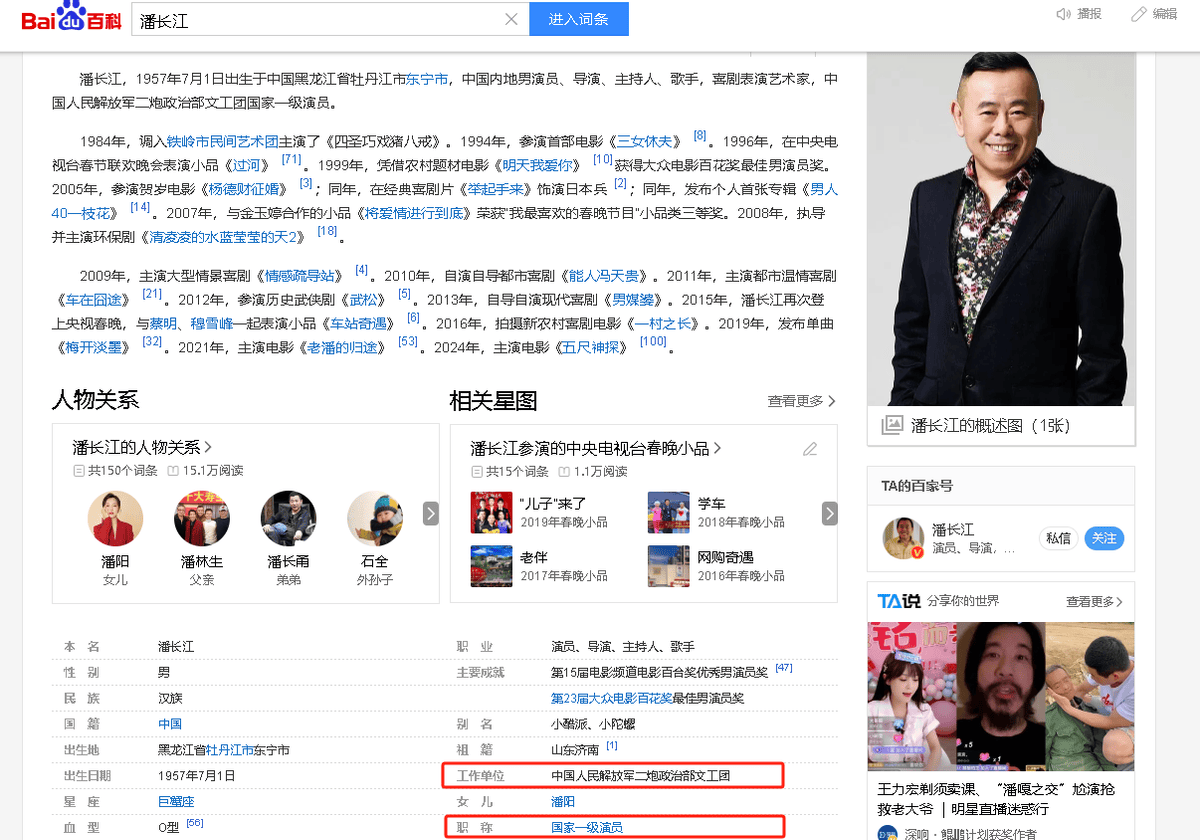Viewport: 1200px width, 840px height.
Task: Click the 私信 button
Action: tap(1058, 538)
